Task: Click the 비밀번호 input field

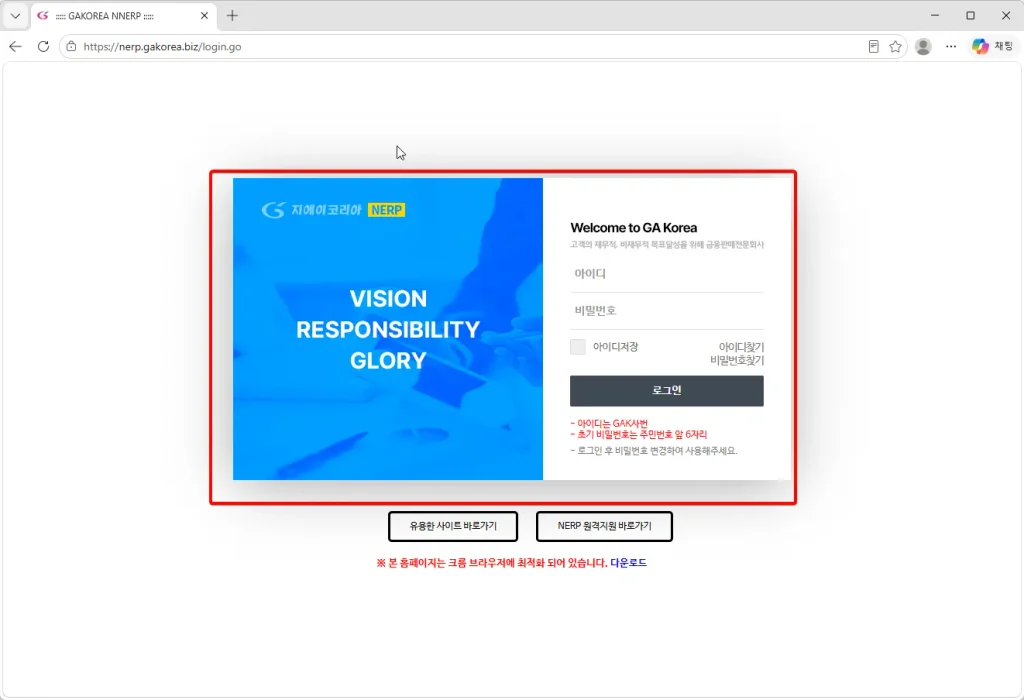Action: coord(667,311)
